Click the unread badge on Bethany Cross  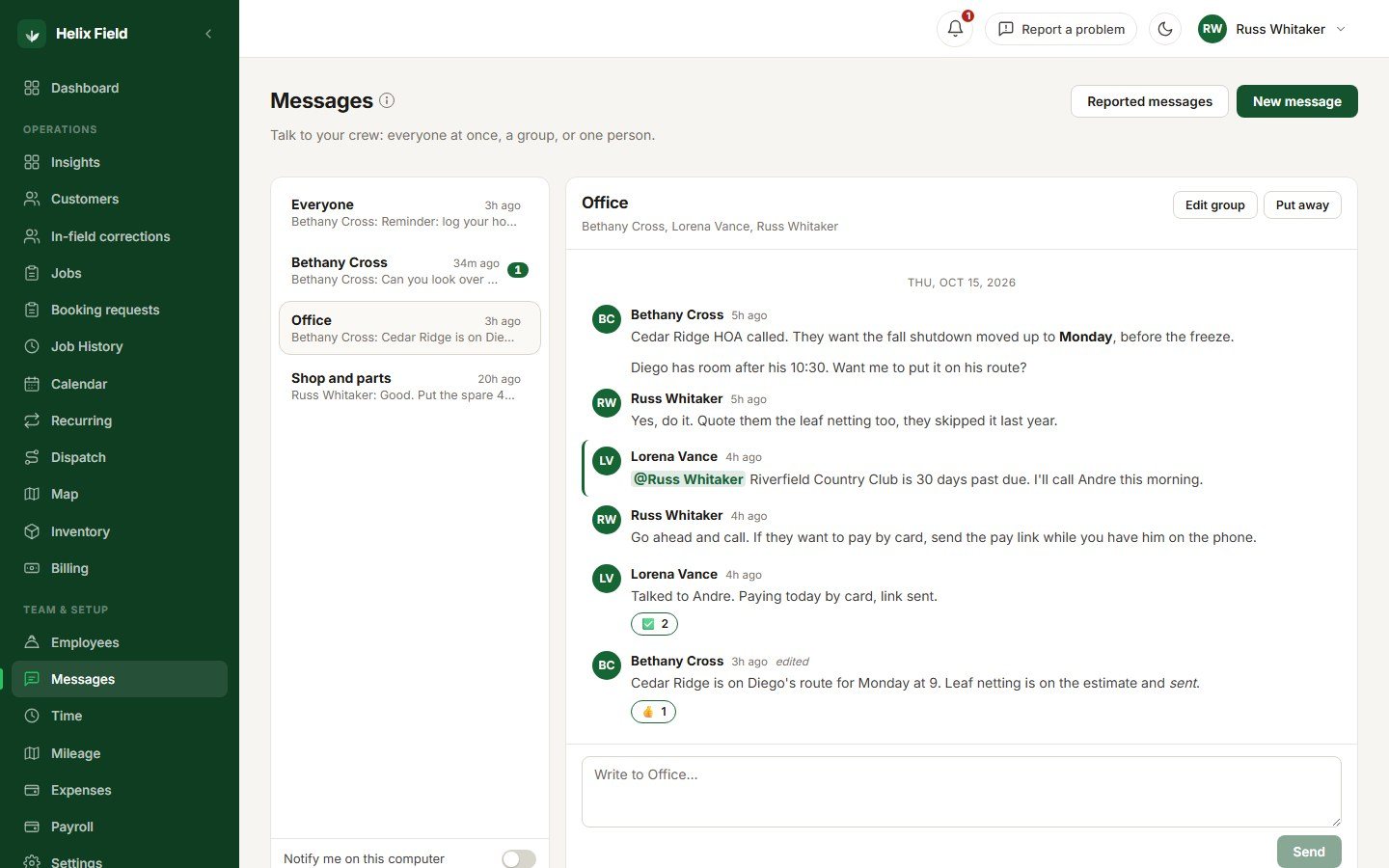coord(518,270)
